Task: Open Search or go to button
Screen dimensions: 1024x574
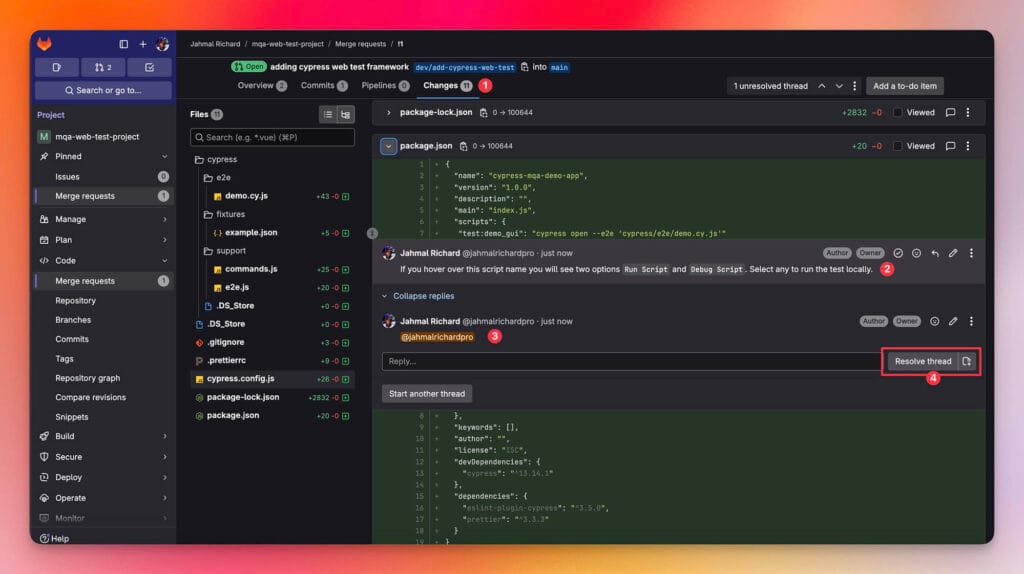Action: [103, 90]
